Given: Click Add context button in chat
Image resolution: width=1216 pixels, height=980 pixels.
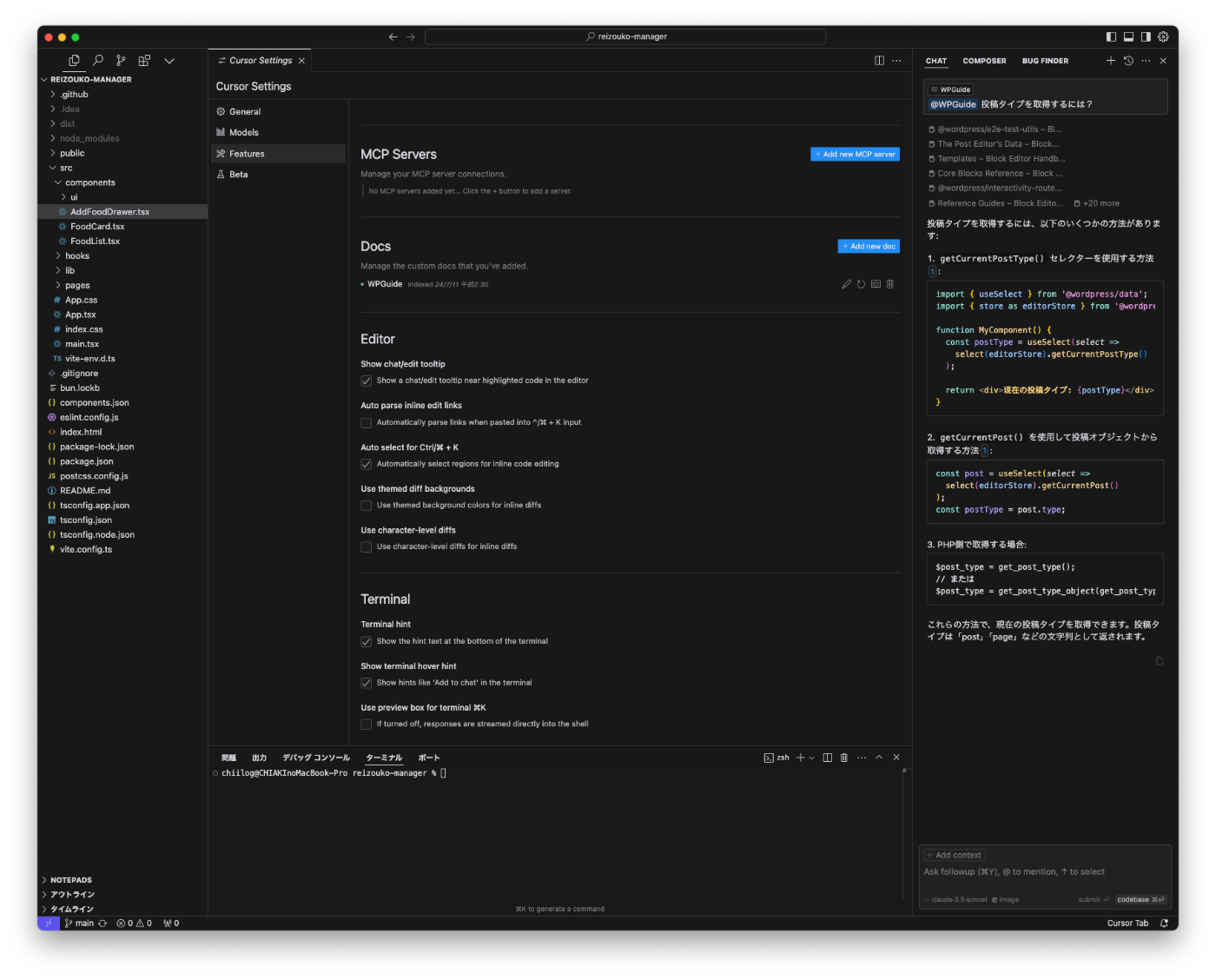Looking at the screenshot, I should pyautogui.click(x=954, y=855).
